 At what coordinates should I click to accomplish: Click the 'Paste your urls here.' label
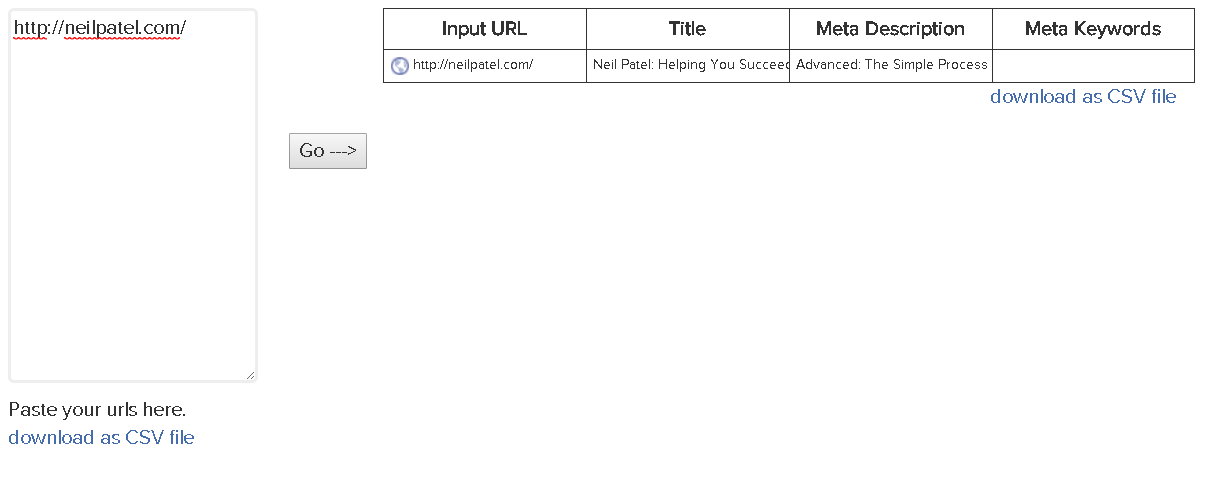97,410
